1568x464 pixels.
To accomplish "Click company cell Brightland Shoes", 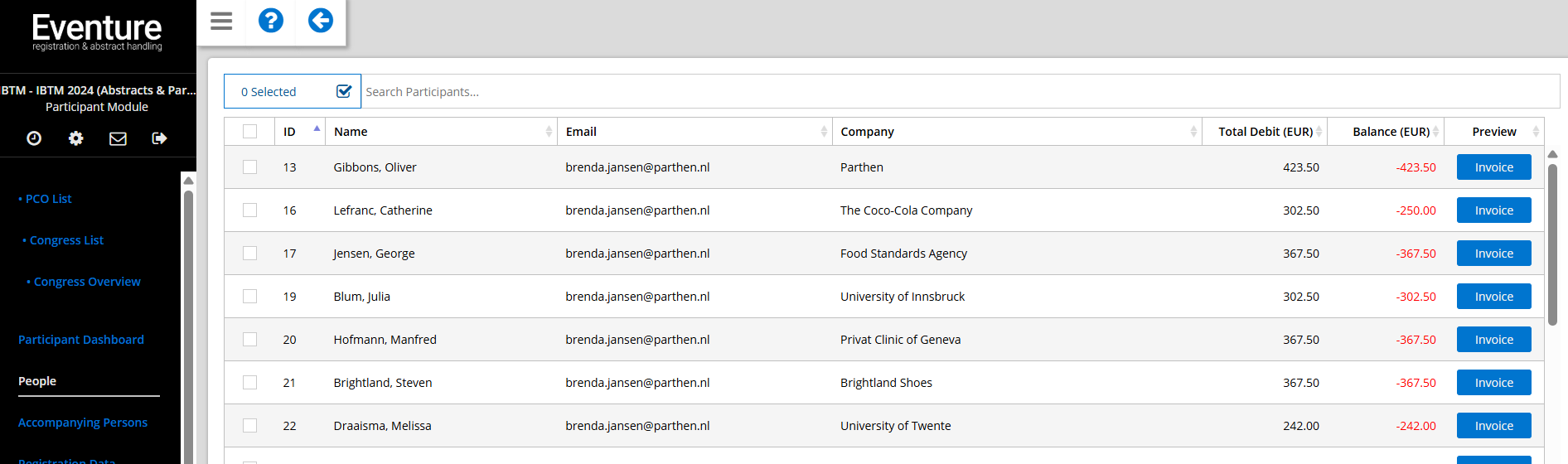I will 886,383.
